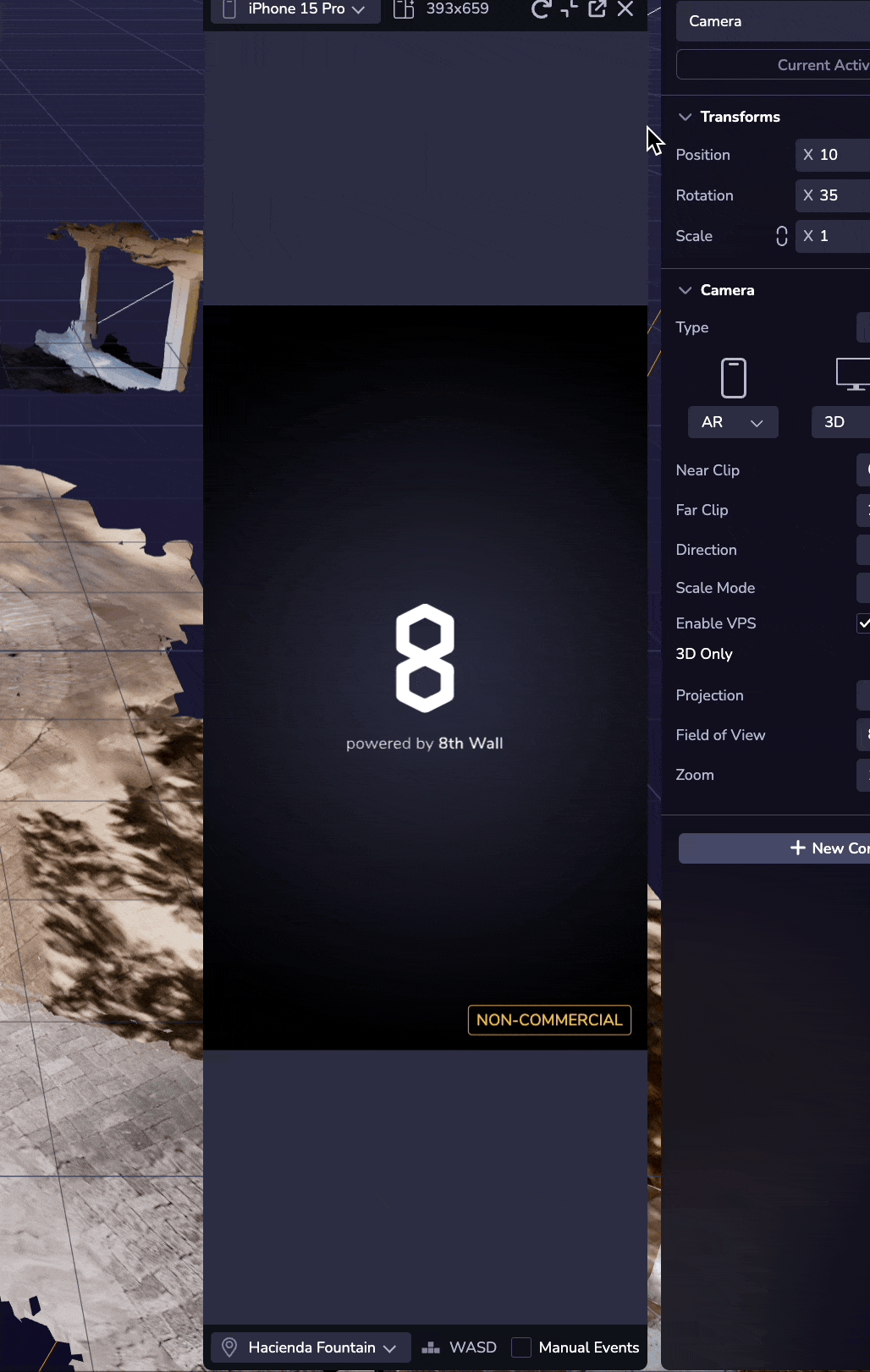
Task: Select the desktop 3D camera type icon
Action: pyautogui.click(x=852, y=375)
